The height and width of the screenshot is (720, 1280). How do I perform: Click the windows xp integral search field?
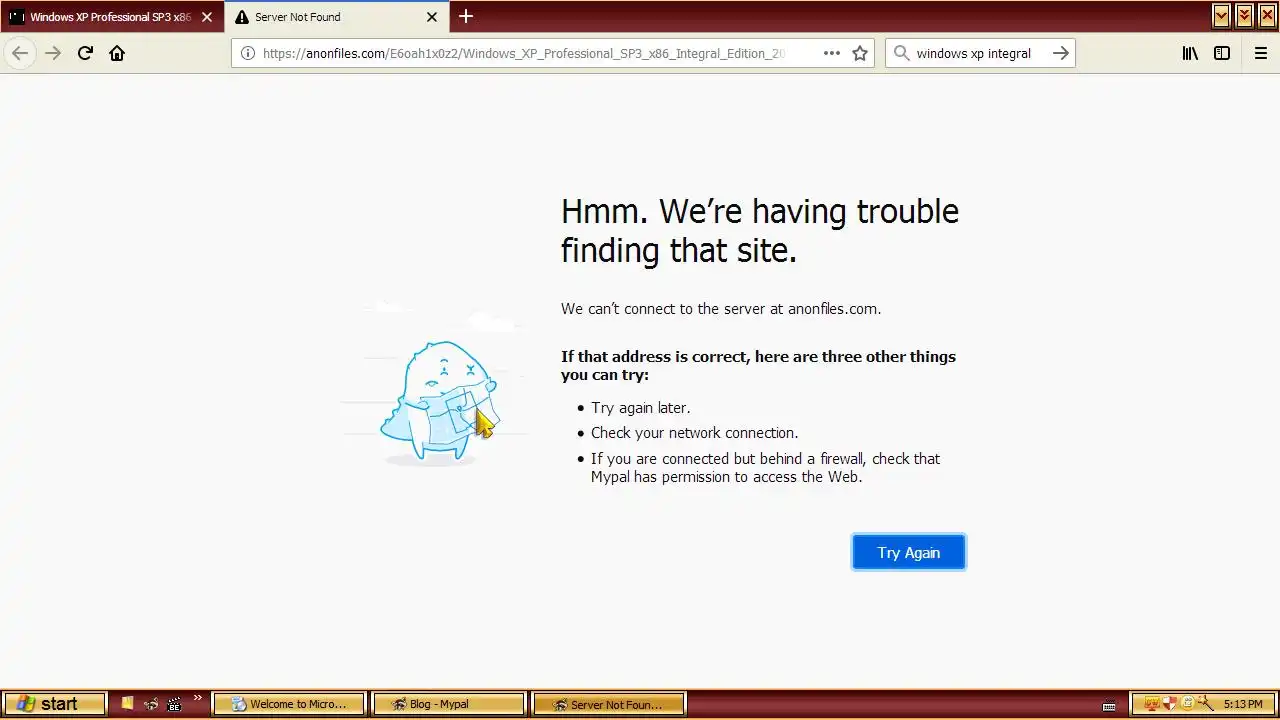[x=979, y=53]
